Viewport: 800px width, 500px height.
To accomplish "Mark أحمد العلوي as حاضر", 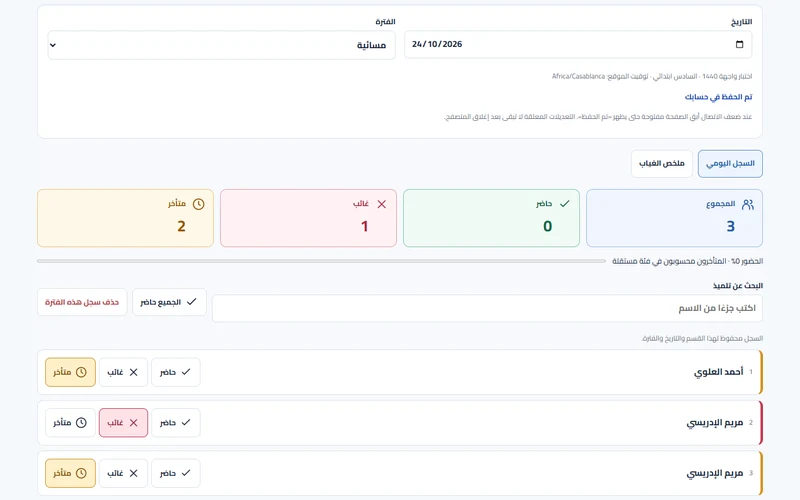I will point(176,372).
